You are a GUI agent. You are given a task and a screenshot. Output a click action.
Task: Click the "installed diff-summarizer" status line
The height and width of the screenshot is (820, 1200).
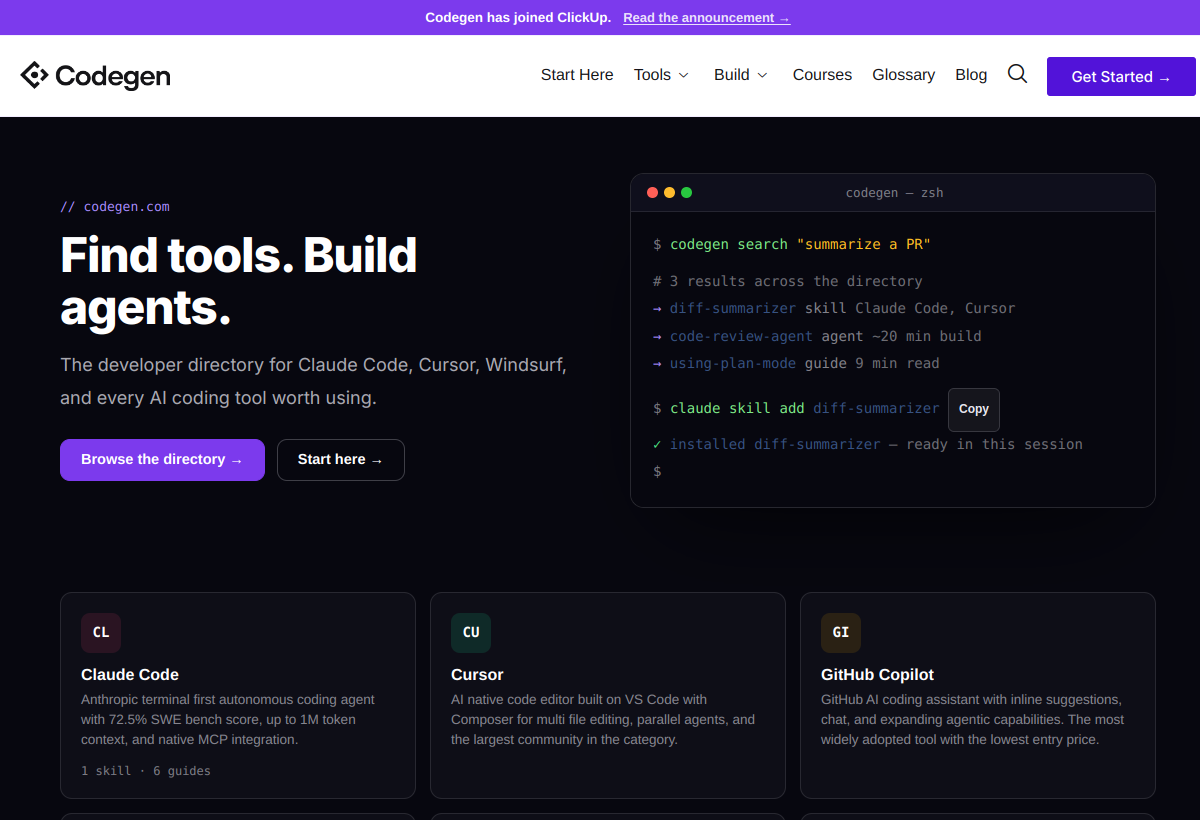(x=868, y=444)
